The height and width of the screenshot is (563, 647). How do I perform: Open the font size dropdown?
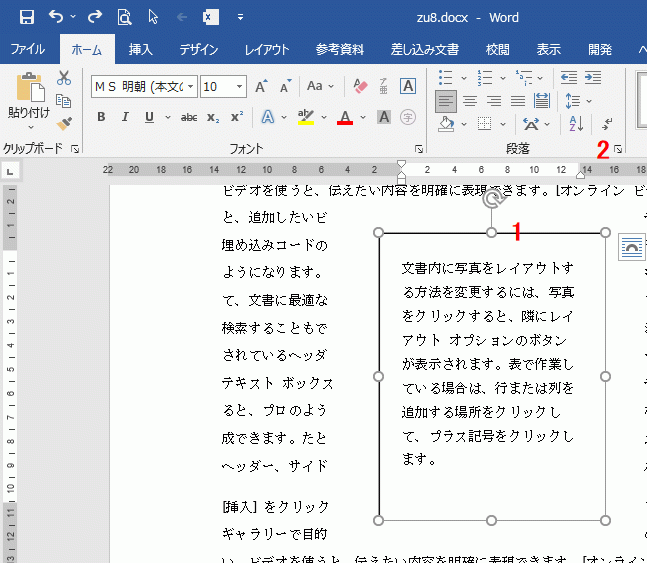pos(240,87)
